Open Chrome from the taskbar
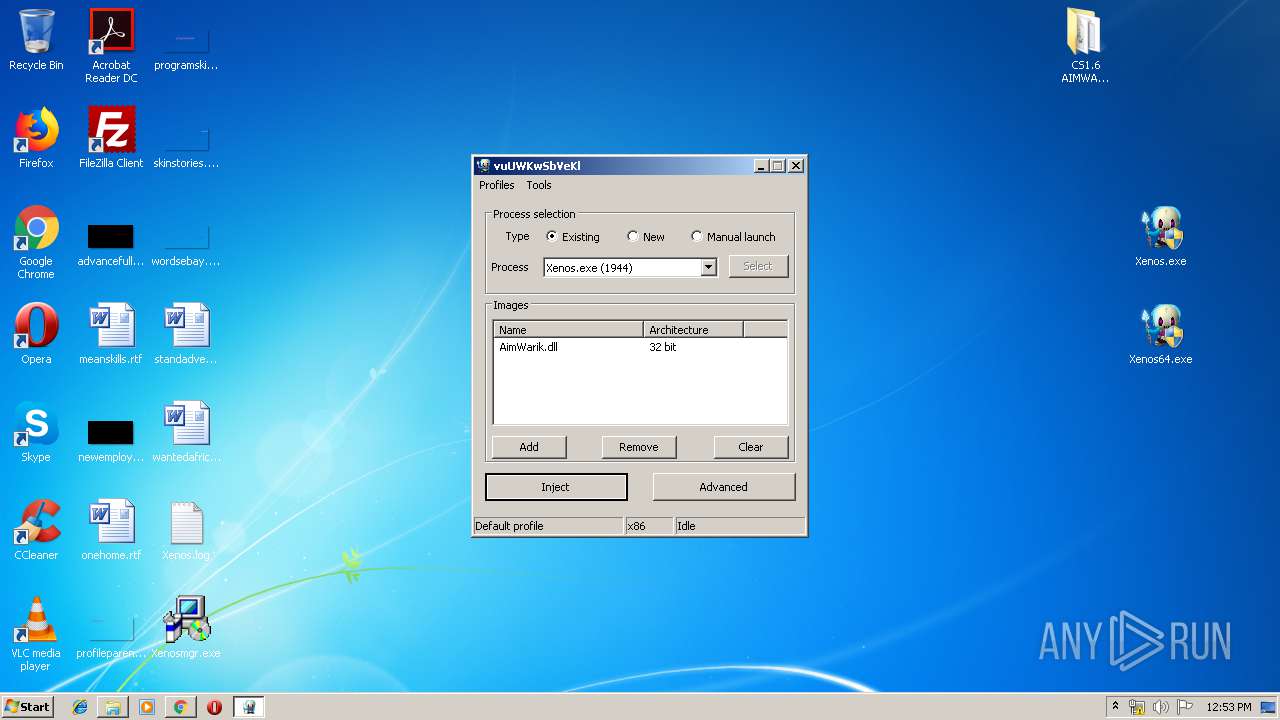The height and width of the screenshot is (720, 1280). (x=180, y=707)
